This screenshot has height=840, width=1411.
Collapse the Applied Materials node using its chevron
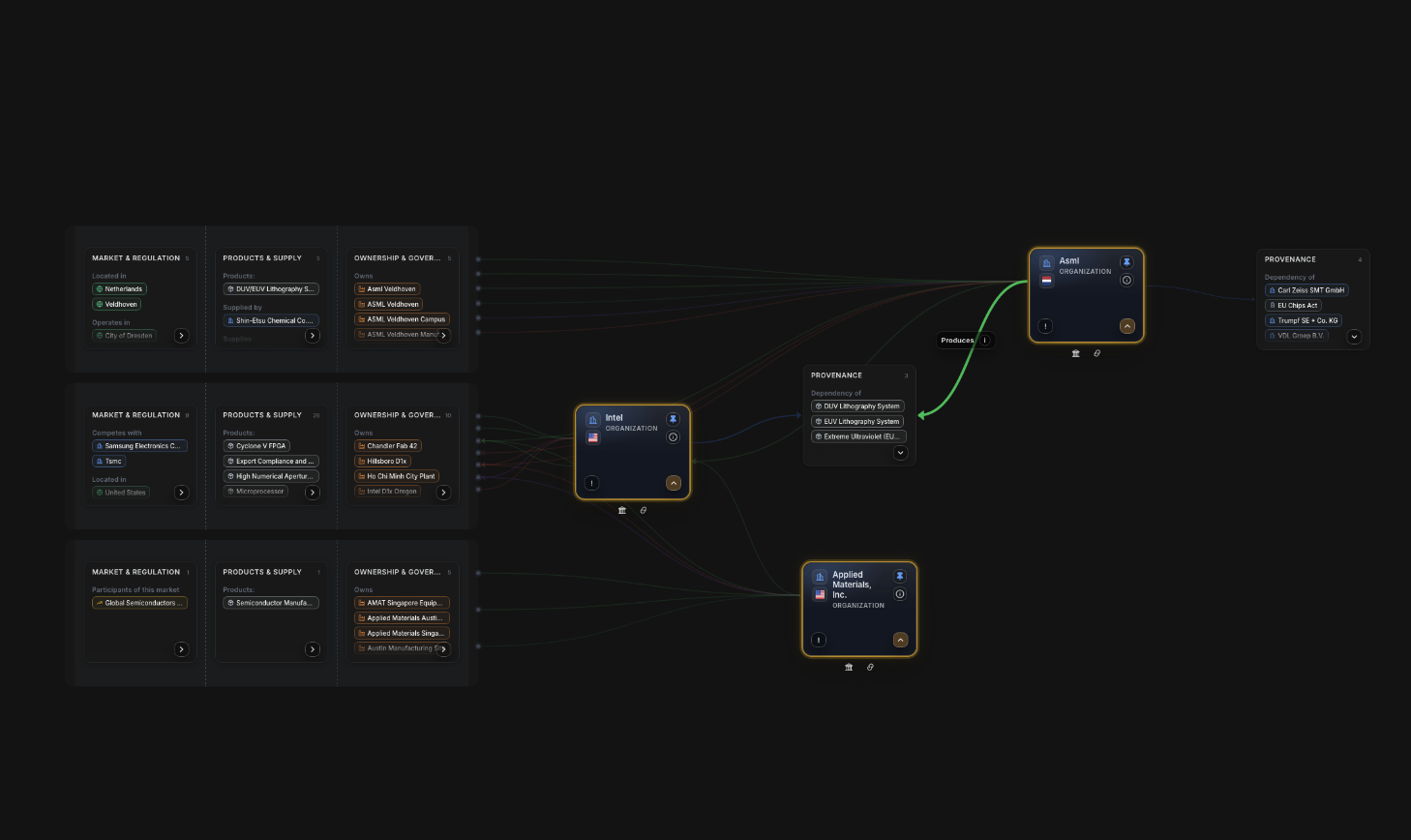(x=900, y=640)
